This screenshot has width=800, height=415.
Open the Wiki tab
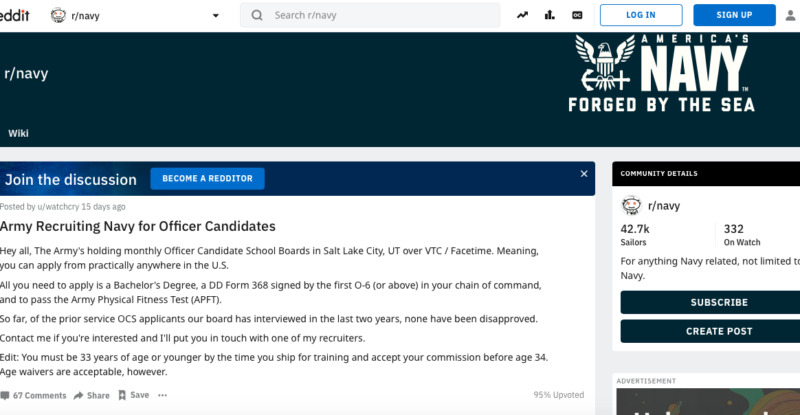pos(18,133)
